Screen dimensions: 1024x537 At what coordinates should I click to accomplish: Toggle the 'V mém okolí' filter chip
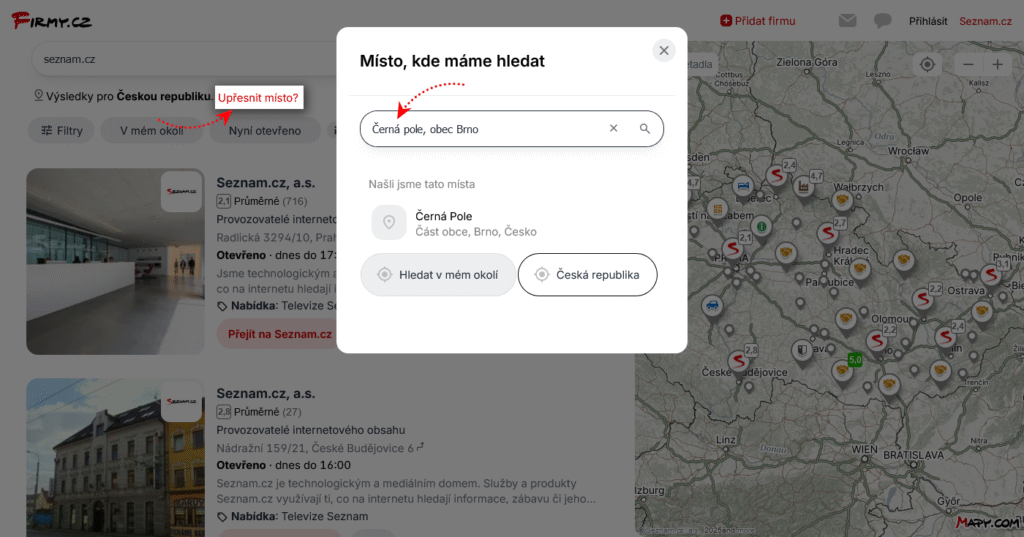[x=152, y=131]
